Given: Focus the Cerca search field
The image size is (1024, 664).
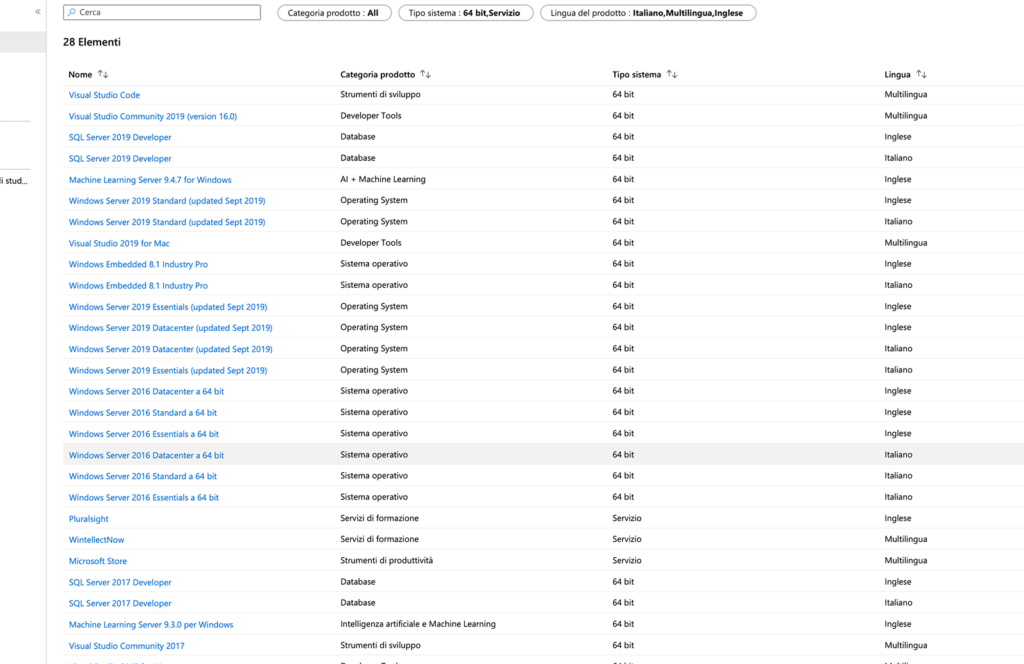Looking at the screenshot, I should point(162,12).
